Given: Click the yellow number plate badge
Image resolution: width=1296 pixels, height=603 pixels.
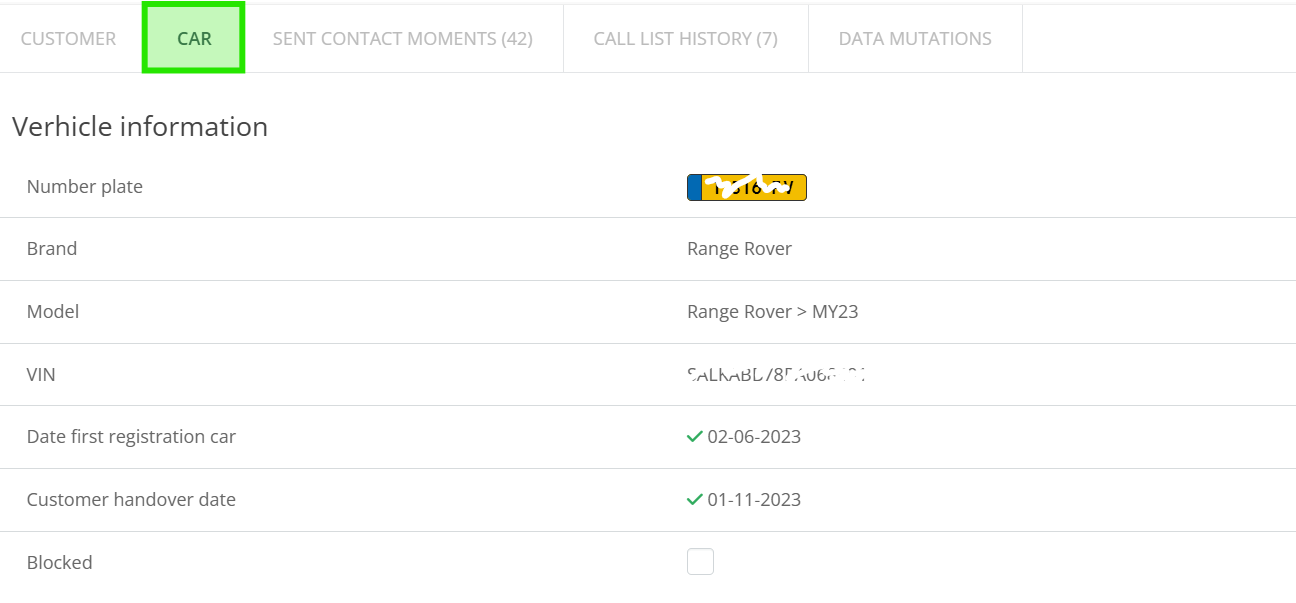Looking at the screenshot, I should (x=747, y=187).
